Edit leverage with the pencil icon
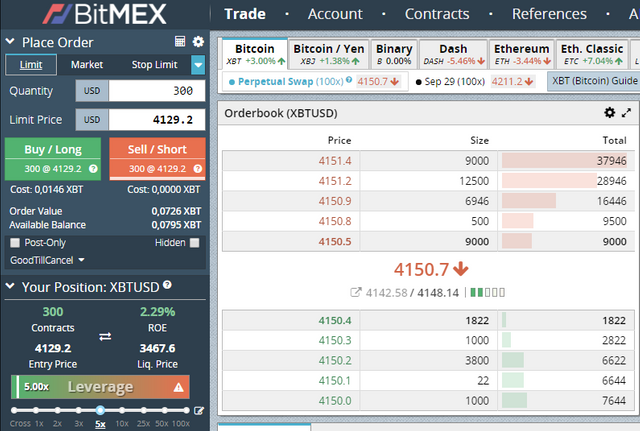Image resolution: width=640 pixels, height=431 pixels. 199,411
